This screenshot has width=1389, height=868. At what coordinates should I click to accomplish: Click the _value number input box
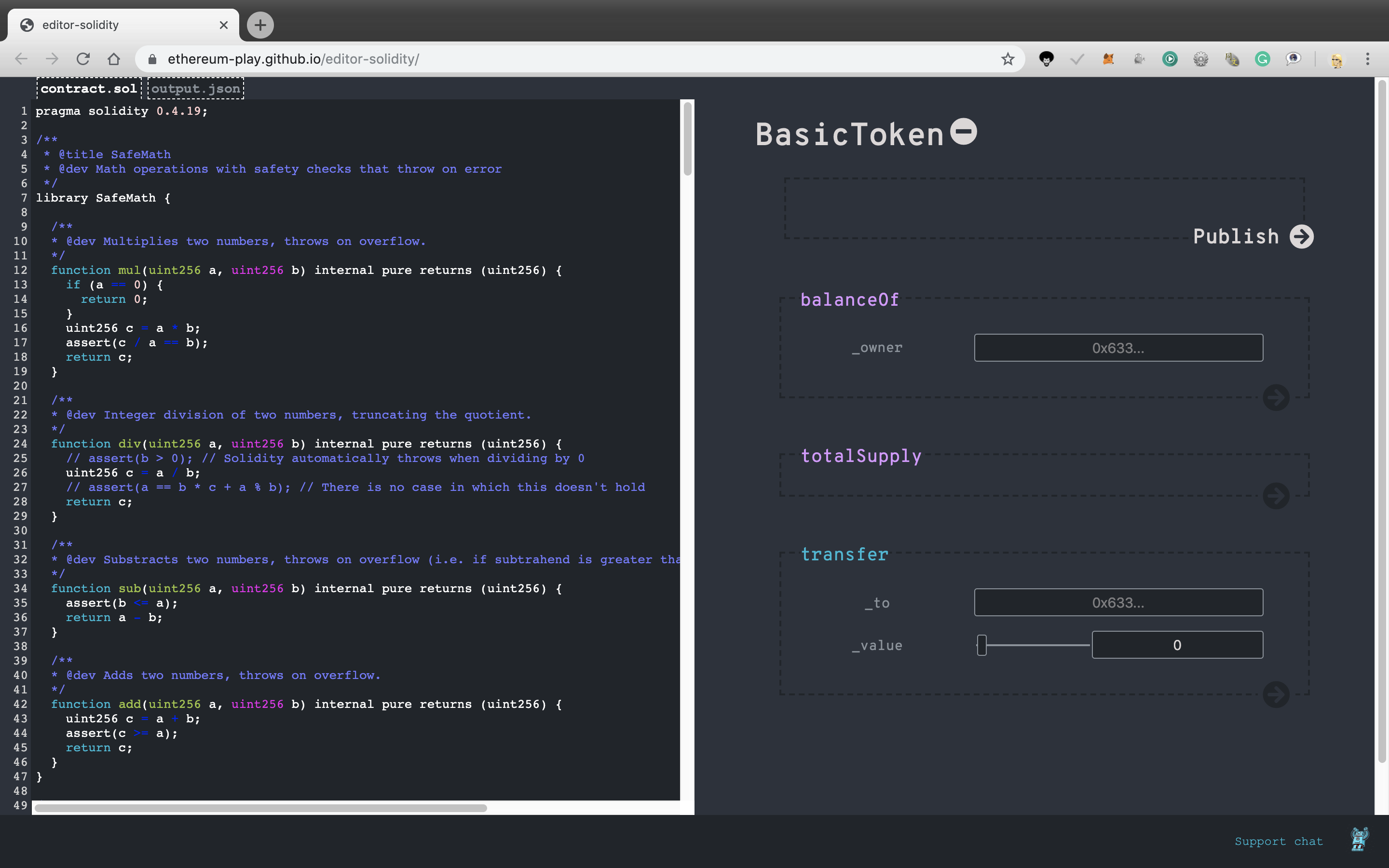click(1177, 645)
